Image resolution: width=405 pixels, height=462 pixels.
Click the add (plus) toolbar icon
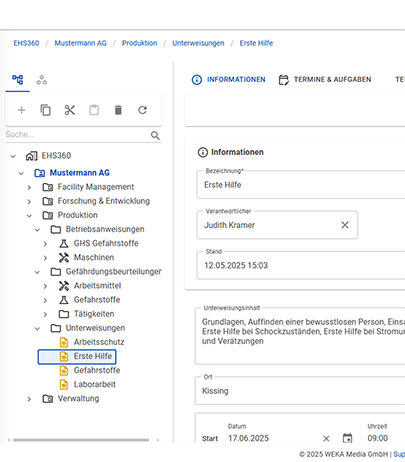pos(21,110)
